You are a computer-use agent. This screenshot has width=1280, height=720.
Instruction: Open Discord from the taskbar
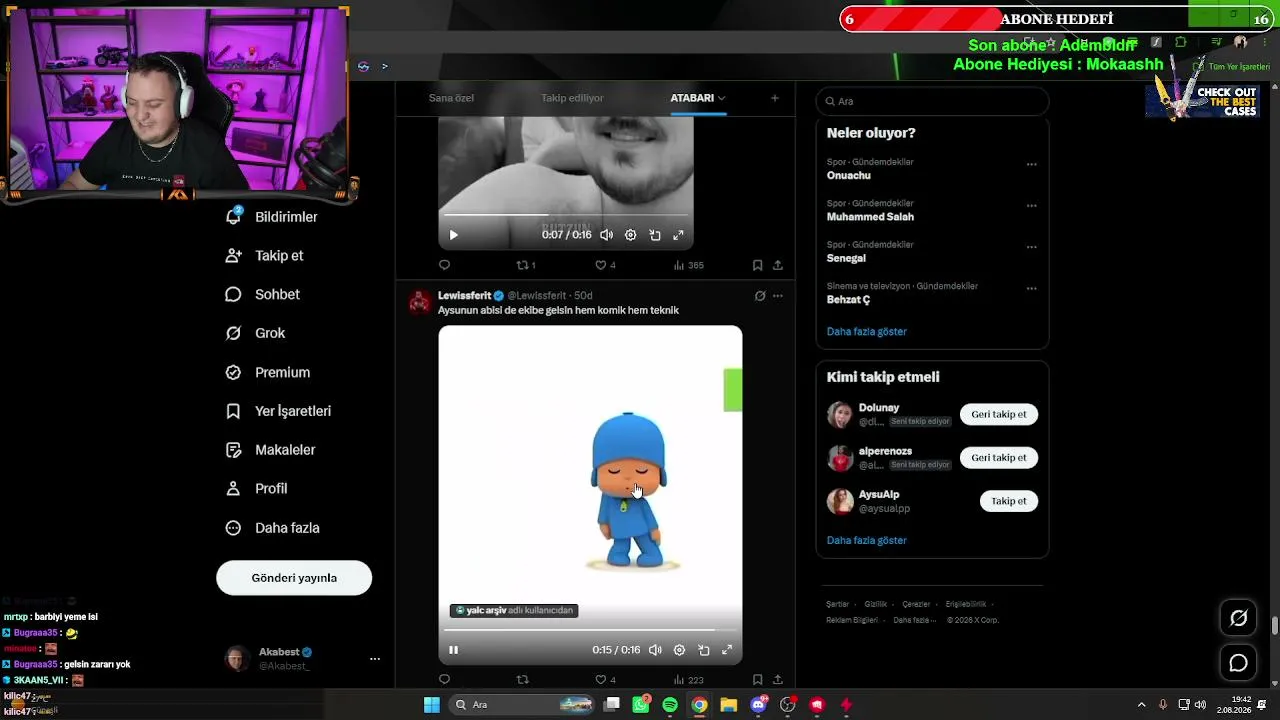pyautogui.click(x=758, y=705)
